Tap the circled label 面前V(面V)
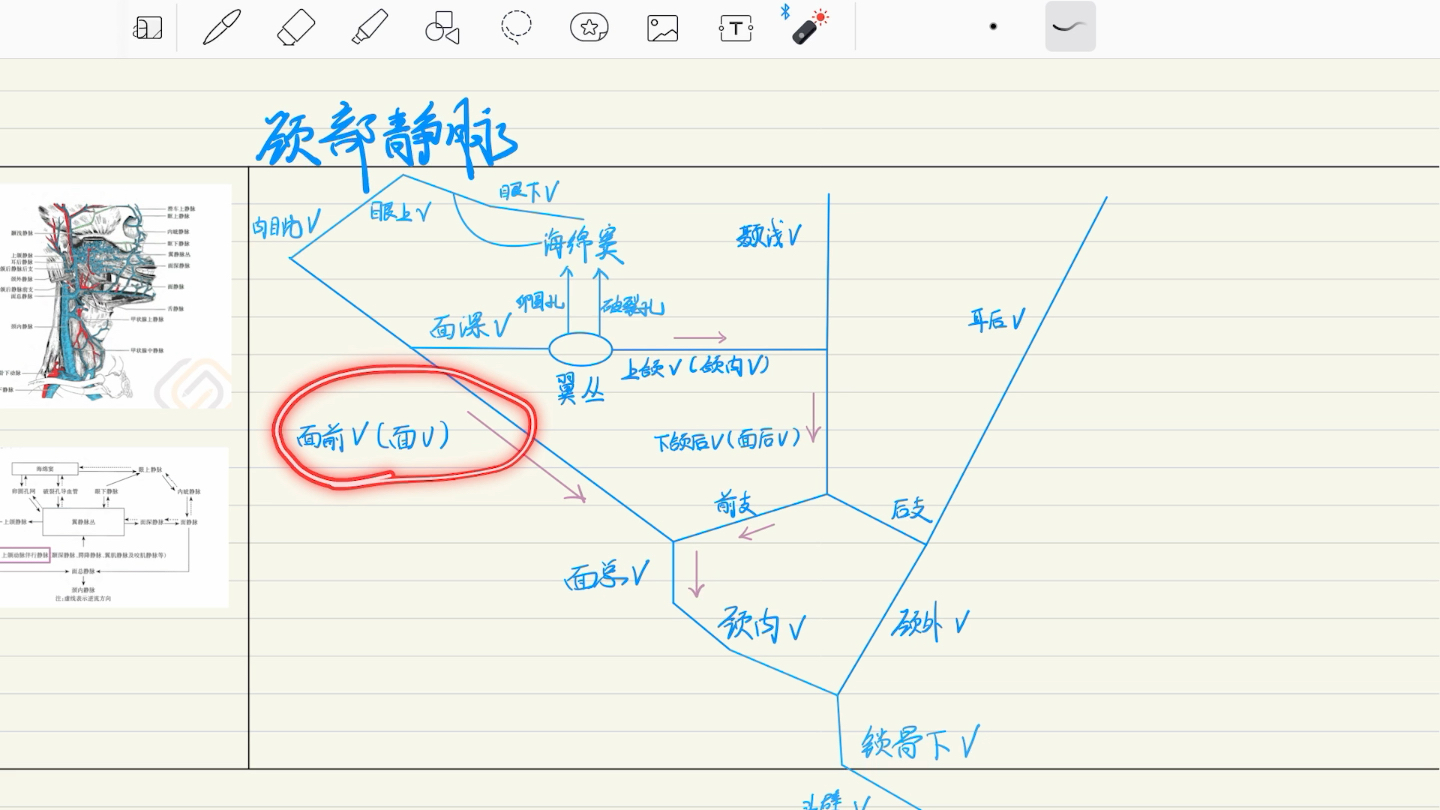This screenshot has width=1440, height=810. (x=372, y=437)
